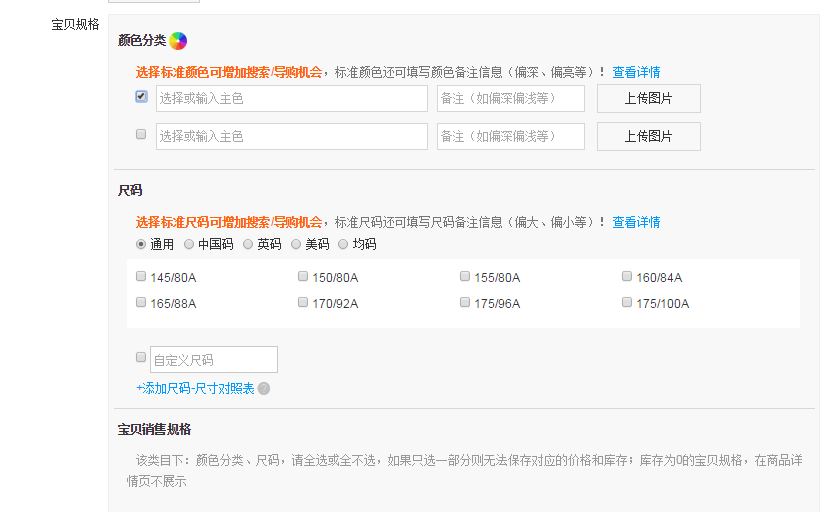This screenshot has height=512, width=838.
Task: Choose the 英码 radio option
Action: [248, 244]
